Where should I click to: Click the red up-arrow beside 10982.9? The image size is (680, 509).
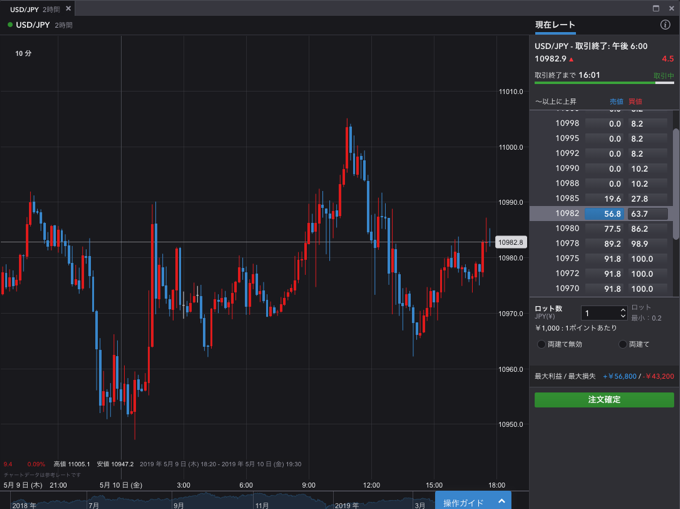571,59
